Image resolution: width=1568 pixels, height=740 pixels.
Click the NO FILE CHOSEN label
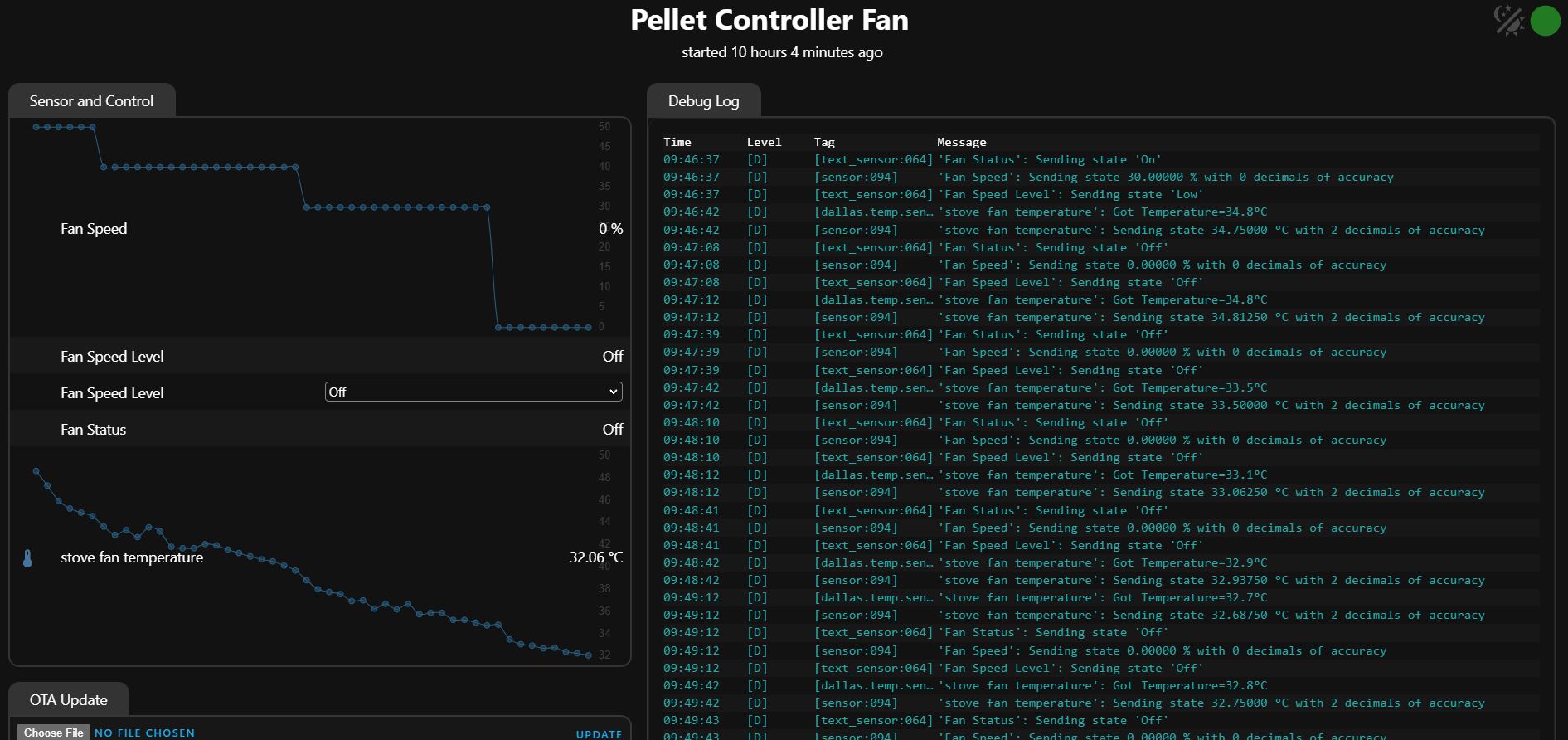tap(145, 733)
